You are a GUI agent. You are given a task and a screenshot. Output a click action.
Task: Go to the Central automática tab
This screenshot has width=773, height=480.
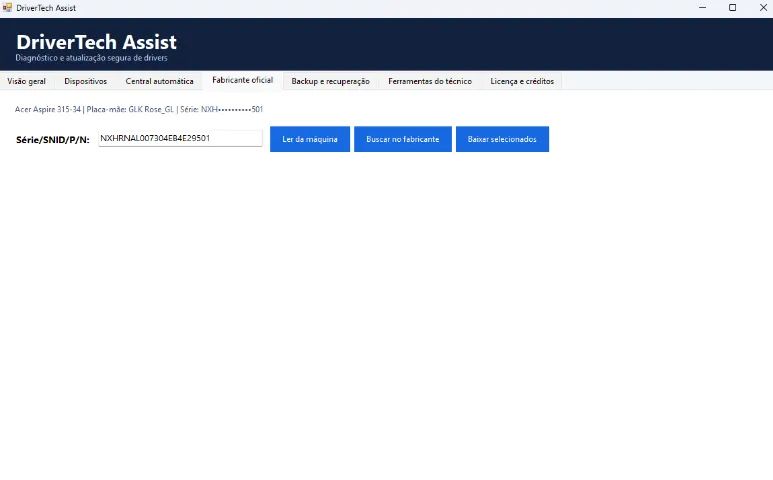tap(159, 81)
